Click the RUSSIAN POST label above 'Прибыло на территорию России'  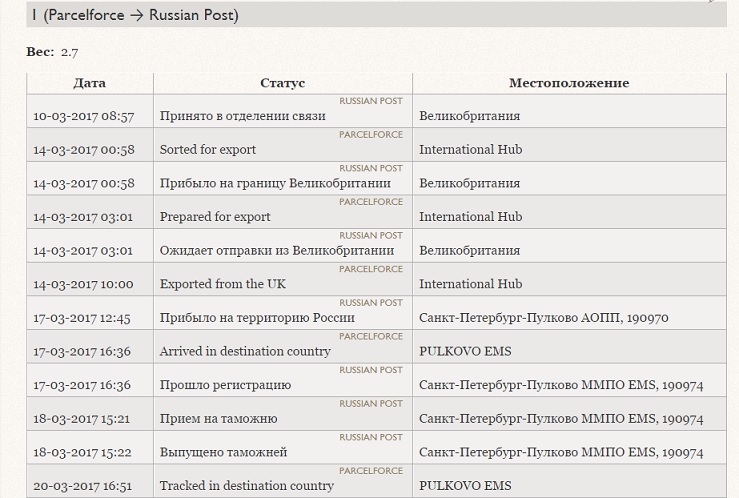tap(371, 302)
